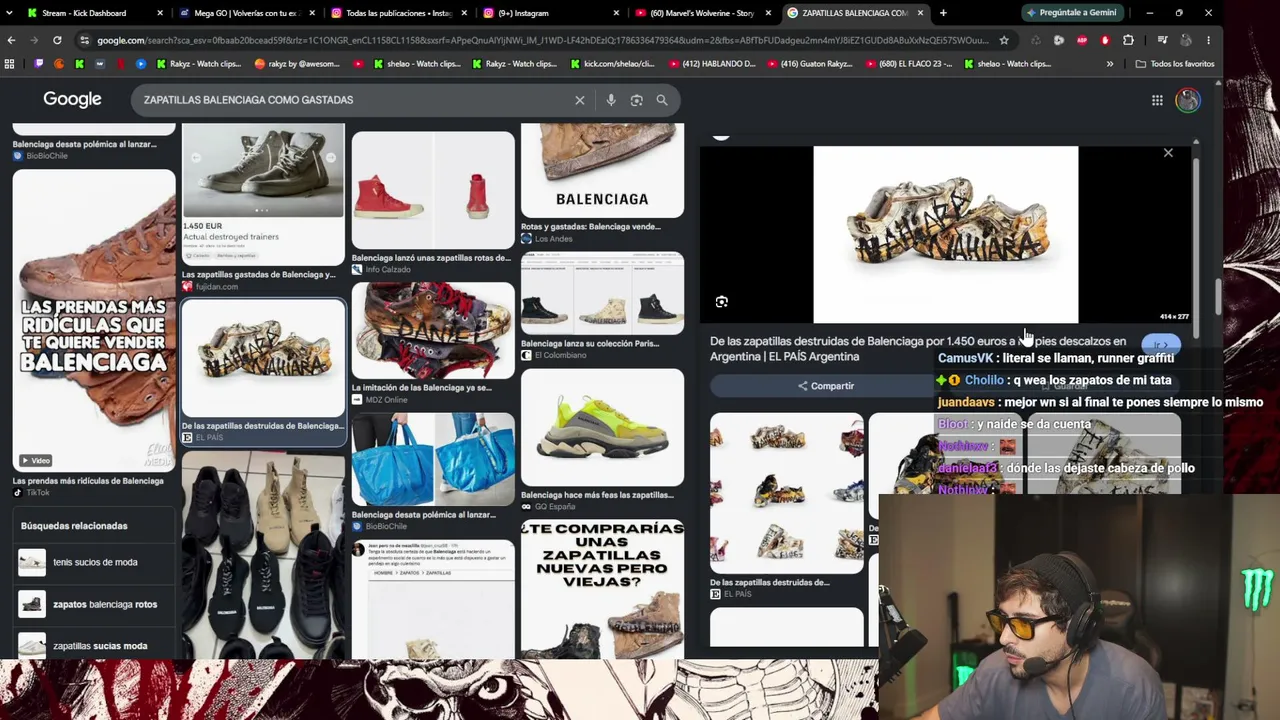1280x720 pixels.
Task: View site information for google.com
Action: pos(85,40)
